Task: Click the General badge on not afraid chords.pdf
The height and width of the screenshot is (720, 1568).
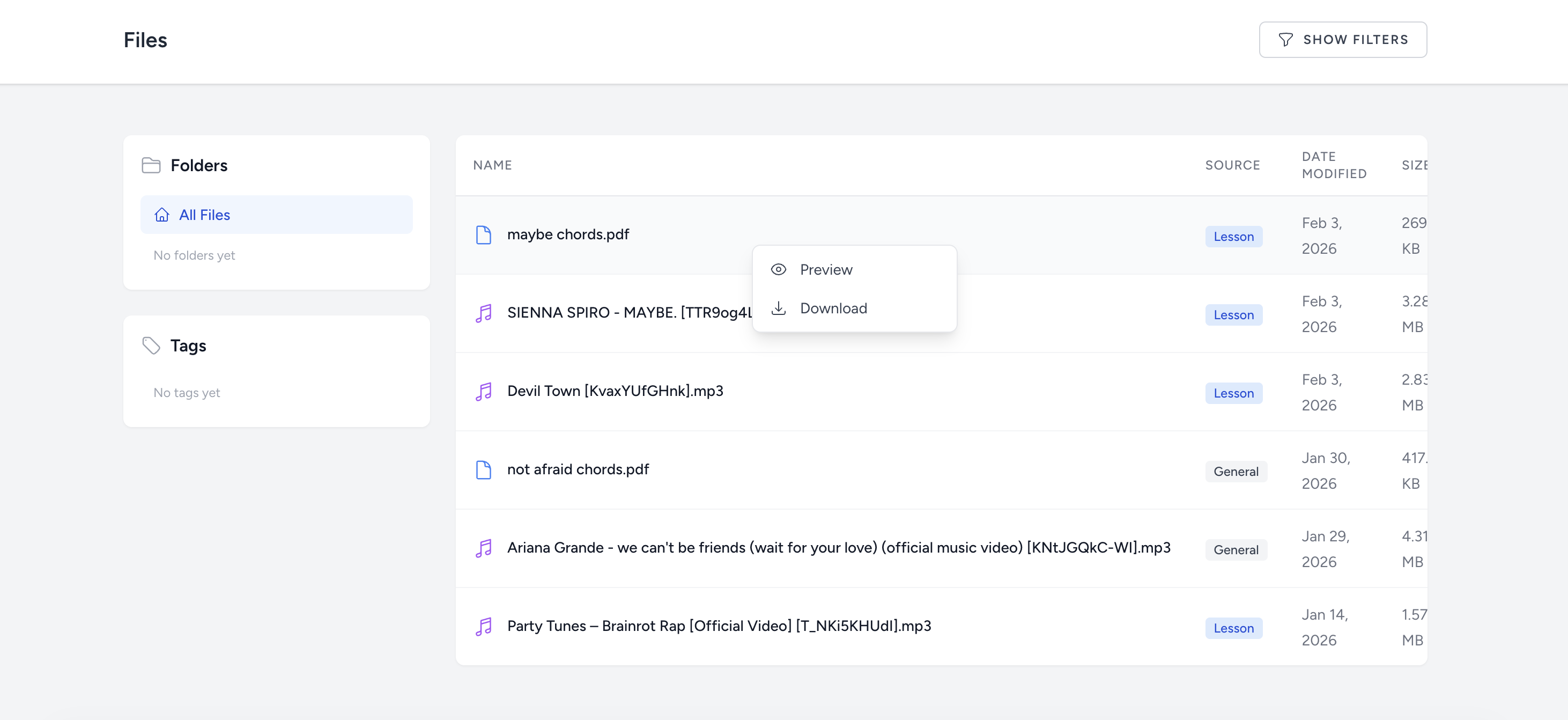Action: click(1236, 471)
